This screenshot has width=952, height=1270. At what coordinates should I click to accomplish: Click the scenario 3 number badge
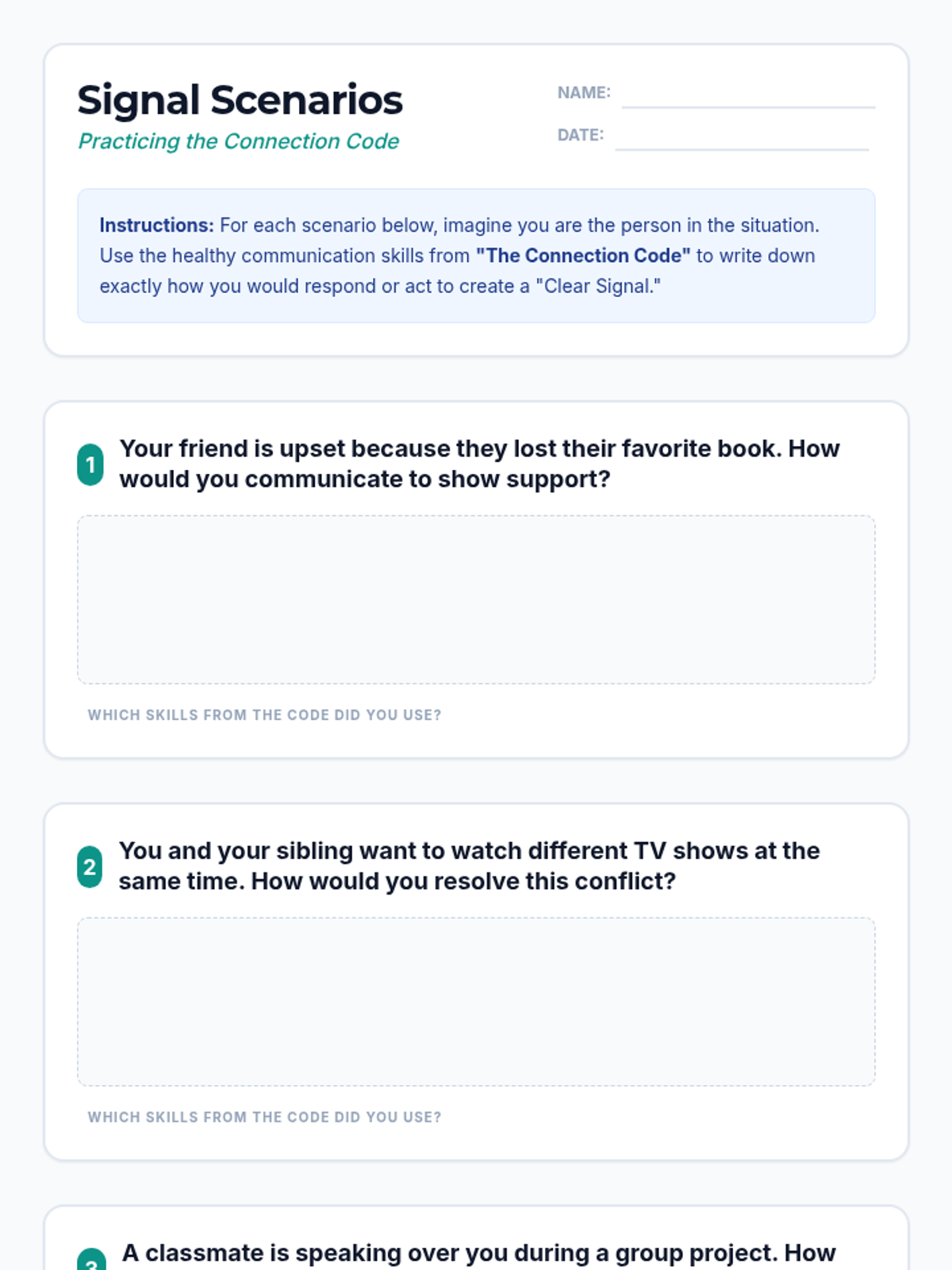pos(91,1262)
